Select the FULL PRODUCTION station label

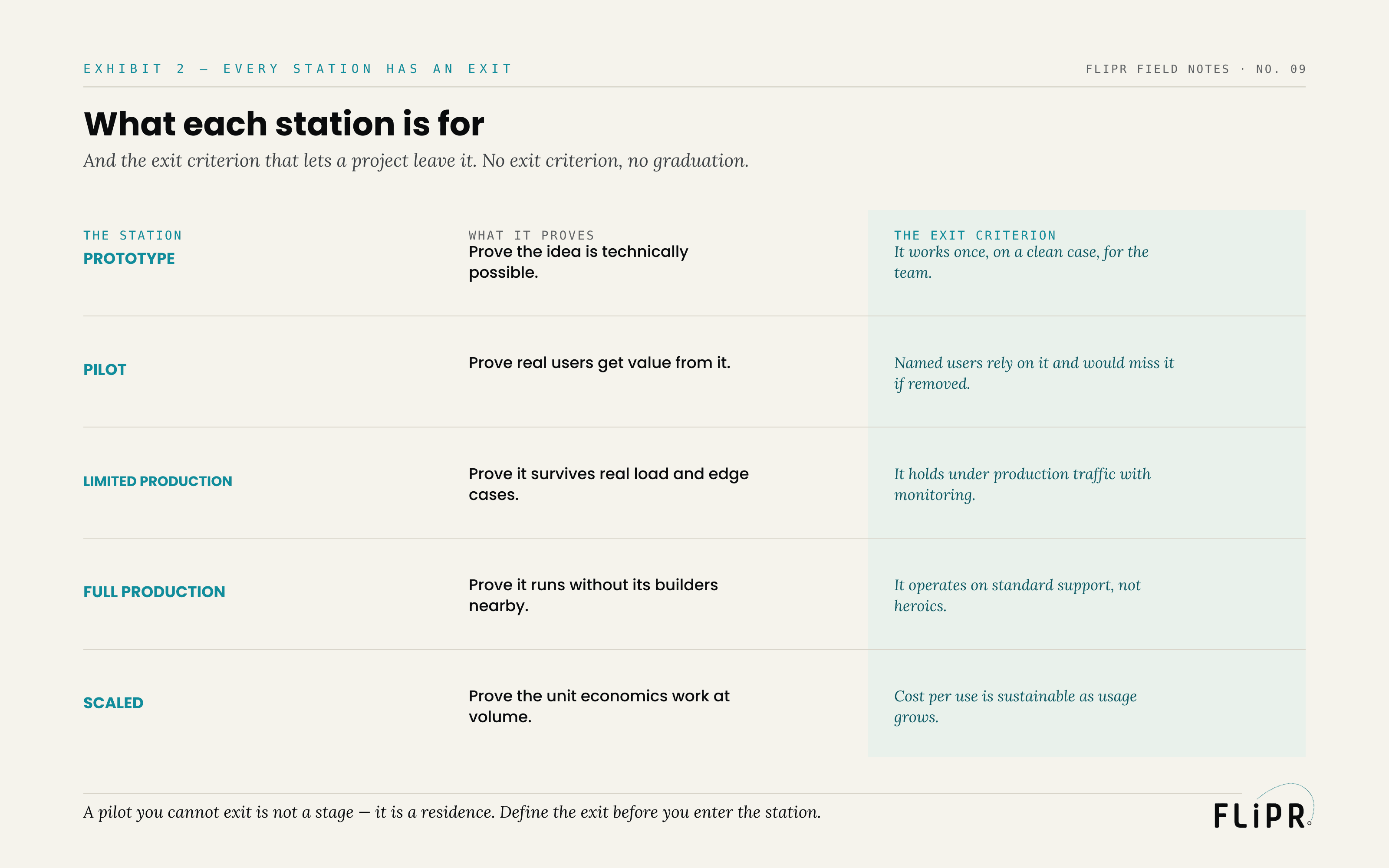coord(155,592)
